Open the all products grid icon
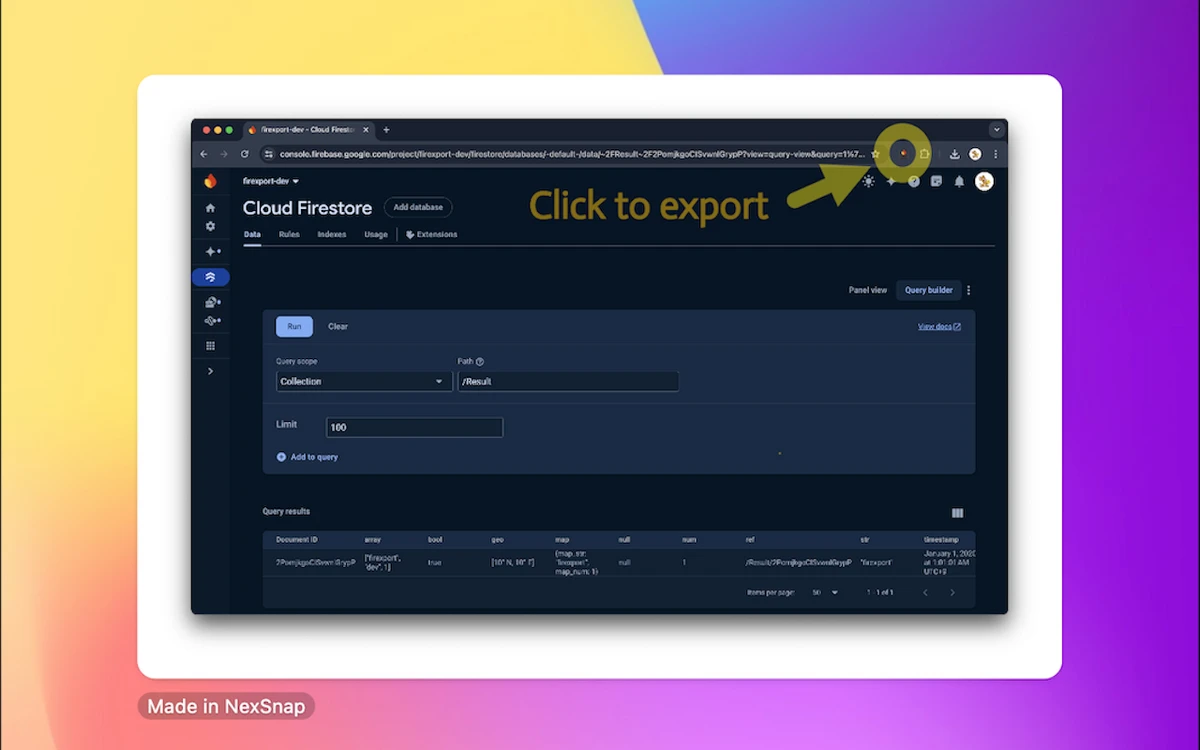1200x750 pixels. [x=210, y=346]
